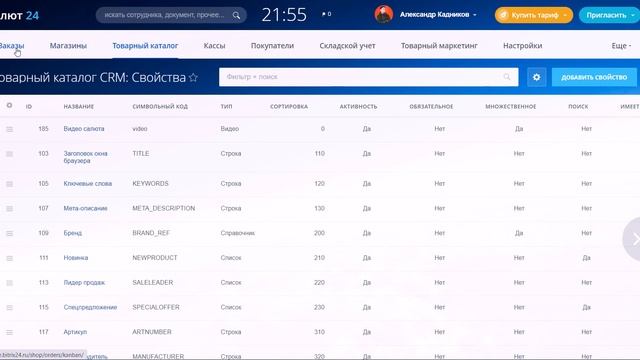
Task: Expand the Еще menu
Action: pyautogui.click(x=621, y=46)
